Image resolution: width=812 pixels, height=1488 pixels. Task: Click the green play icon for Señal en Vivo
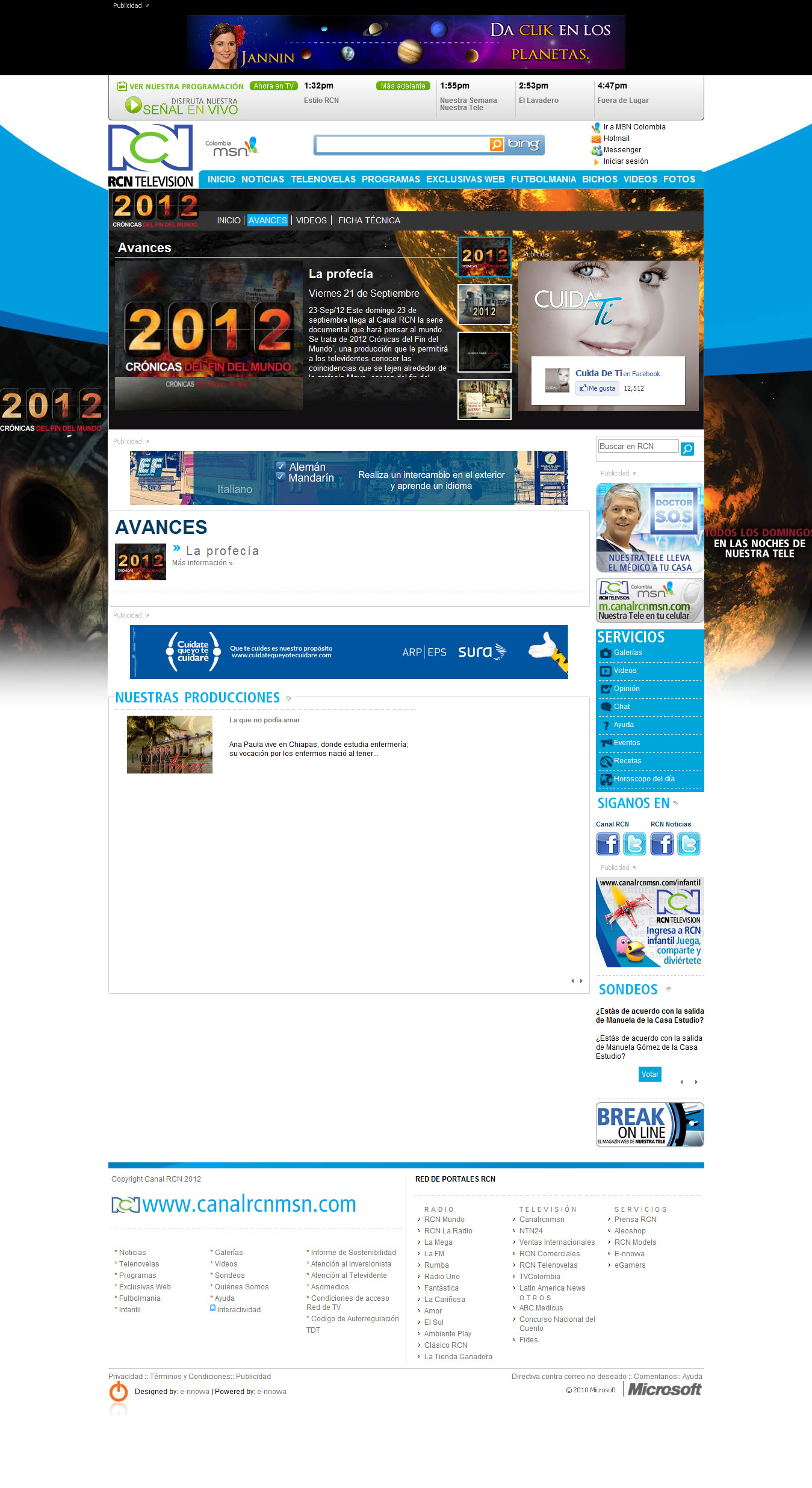point(133,105)
